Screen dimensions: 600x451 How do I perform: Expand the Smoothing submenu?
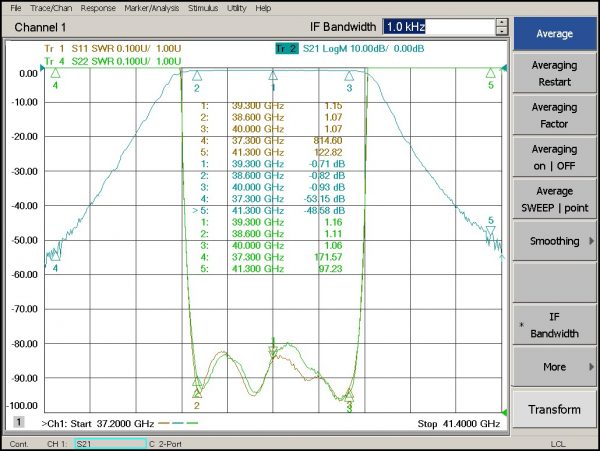[x=554, y=241]
